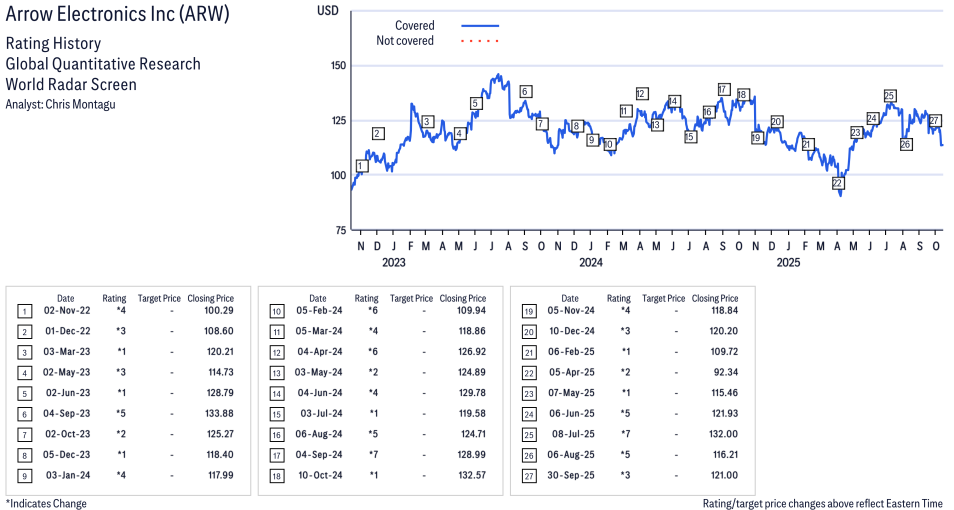
Task: Click the Analyst: Chris Montagu text
Action: pyautogui.click(x=60, y=104)
